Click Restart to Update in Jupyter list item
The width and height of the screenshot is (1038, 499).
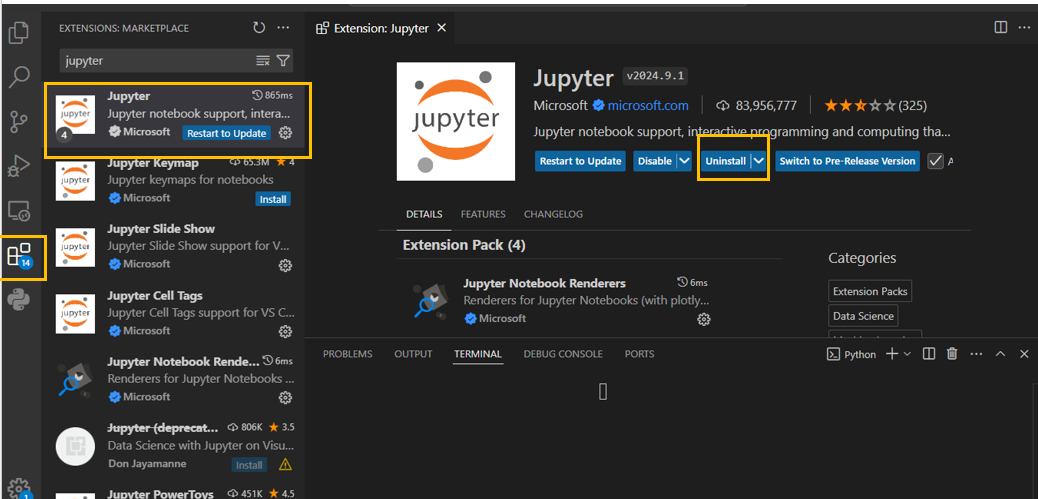(x=226, y=133)
